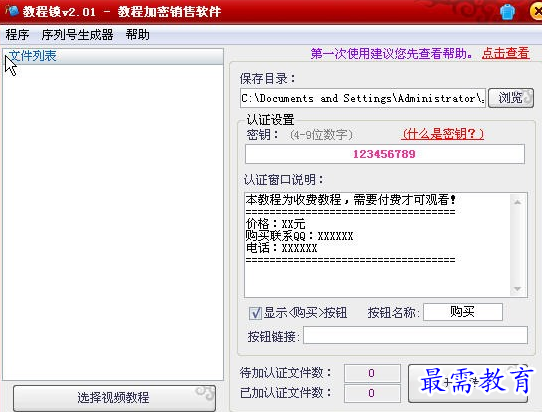Click the blue shirt skin icon
Image resolution: width=542 pixels, height=412 pixels.
(507, 12)
